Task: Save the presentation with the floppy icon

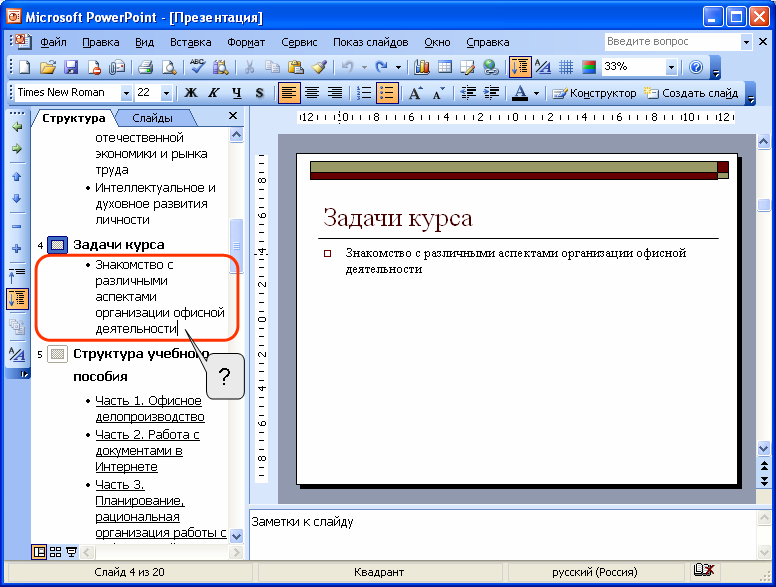Action: (71, 67)
